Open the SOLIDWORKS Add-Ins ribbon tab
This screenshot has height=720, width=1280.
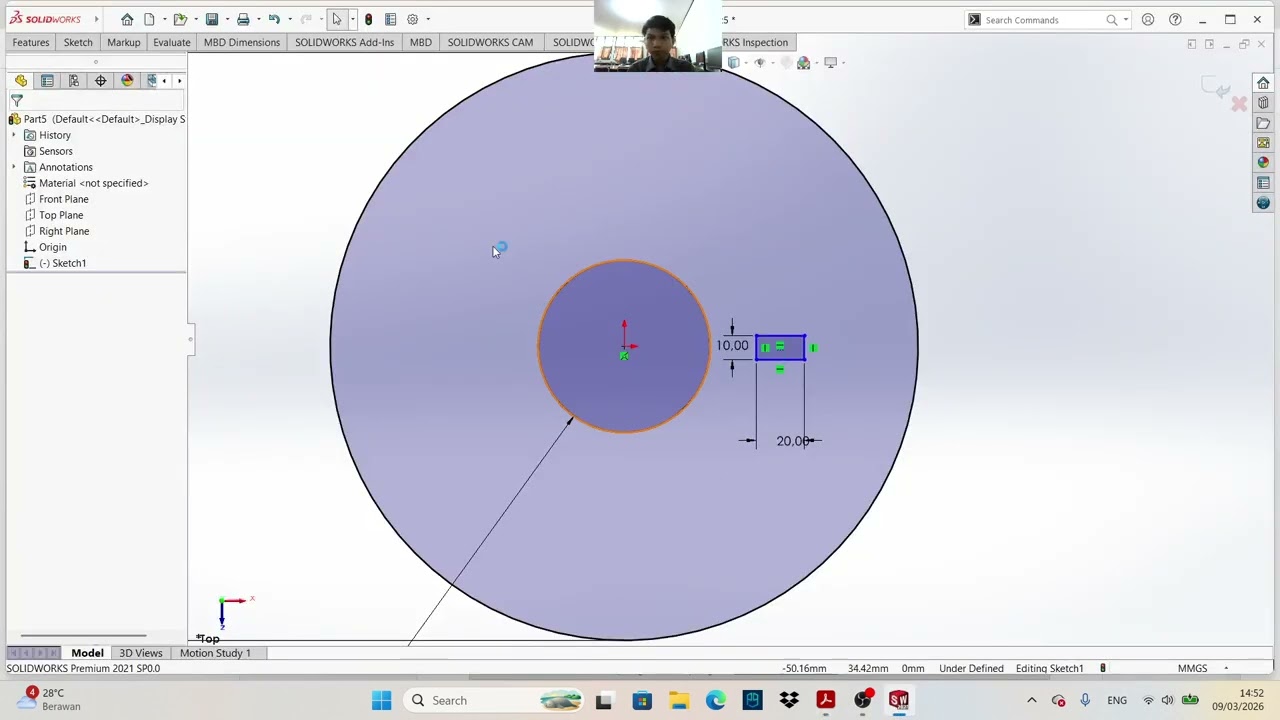point(344,42)
